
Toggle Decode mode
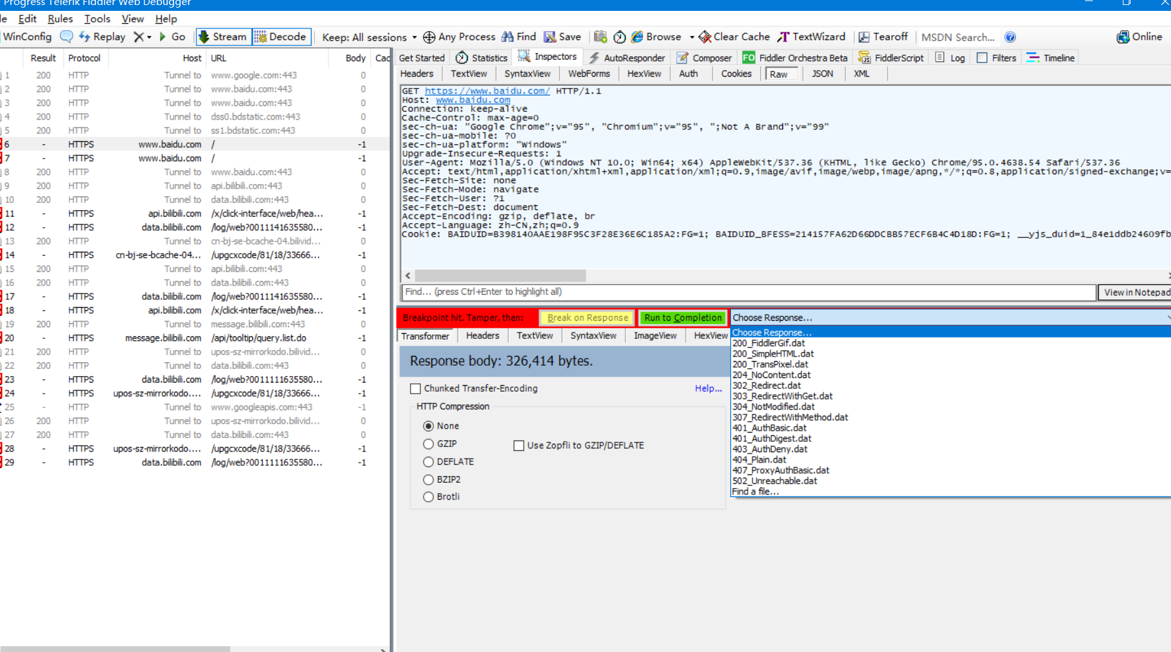(281, 37)
